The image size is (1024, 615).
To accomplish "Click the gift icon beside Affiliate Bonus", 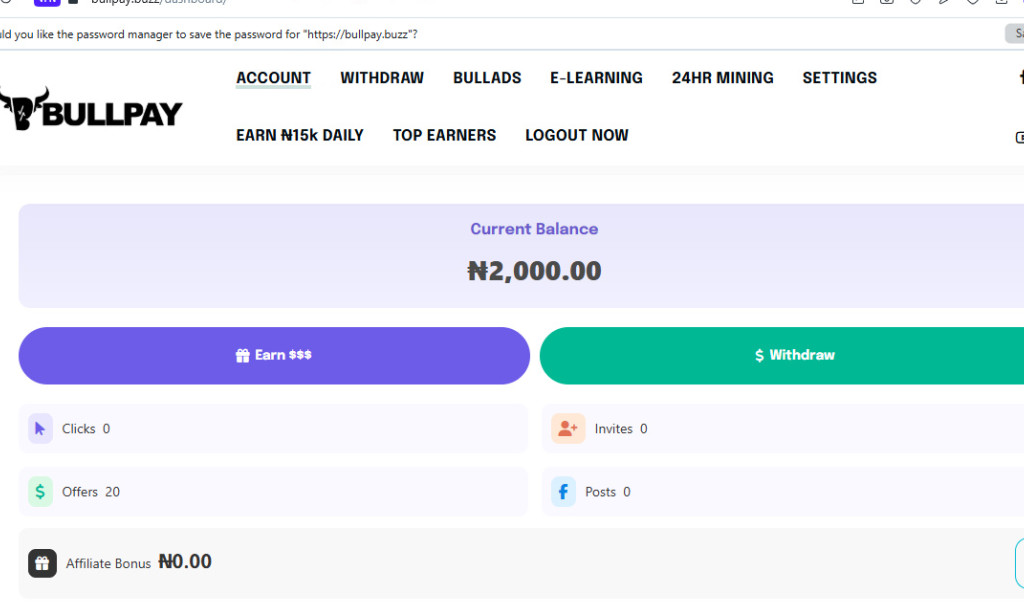I will tap(42, 562).
